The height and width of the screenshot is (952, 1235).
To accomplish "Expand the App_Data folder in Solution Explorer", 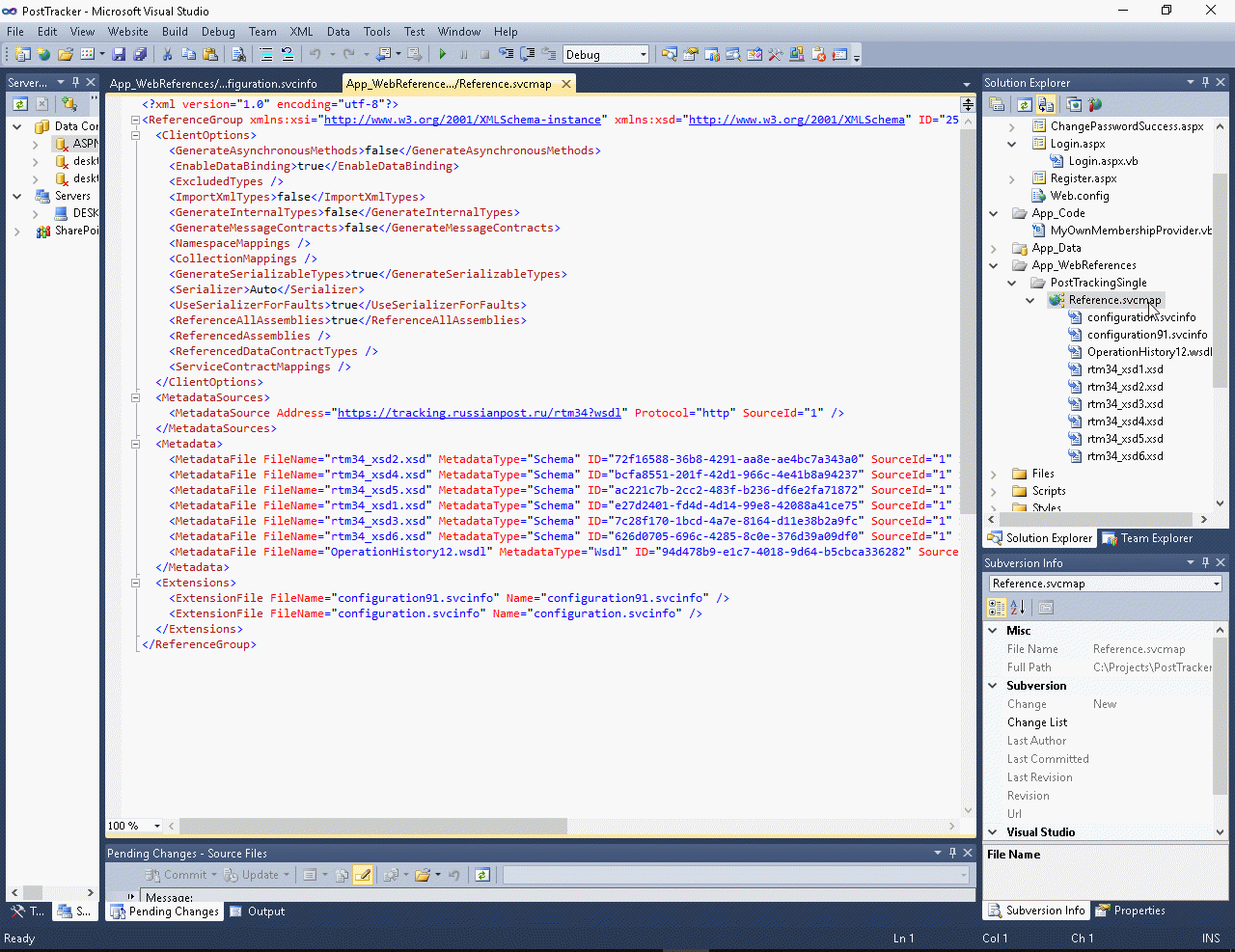I will [994, 248].
